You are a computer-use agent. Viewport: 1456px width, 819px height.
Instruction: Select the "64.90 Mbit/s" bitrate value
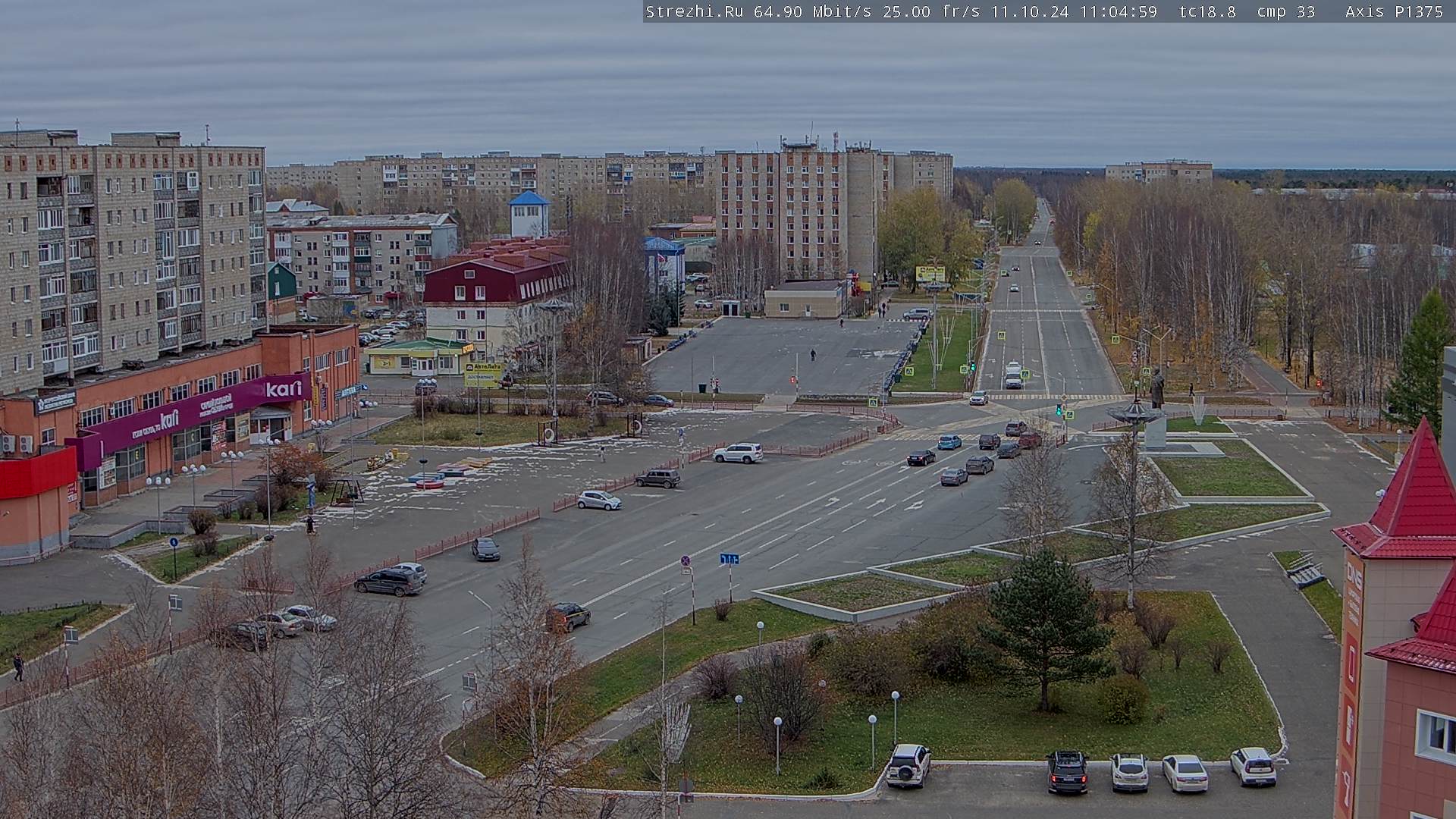pos(813,11)
